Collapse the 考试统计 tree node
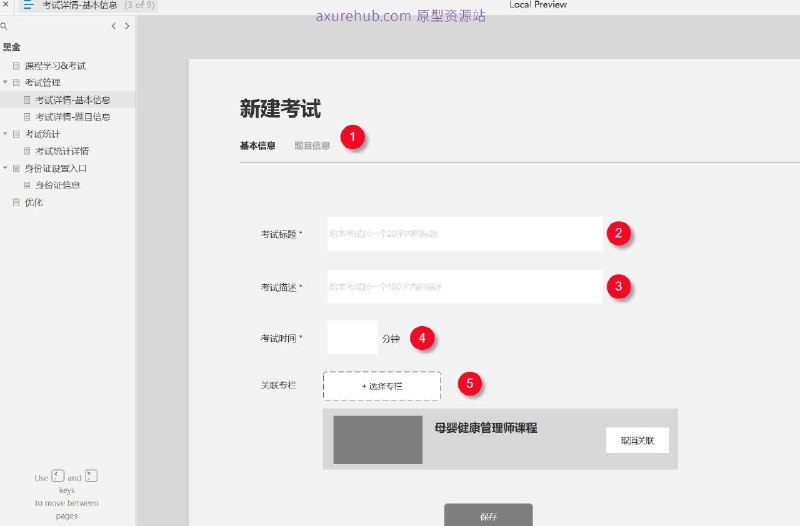800x526 pixels. click(x=5, y=134)
